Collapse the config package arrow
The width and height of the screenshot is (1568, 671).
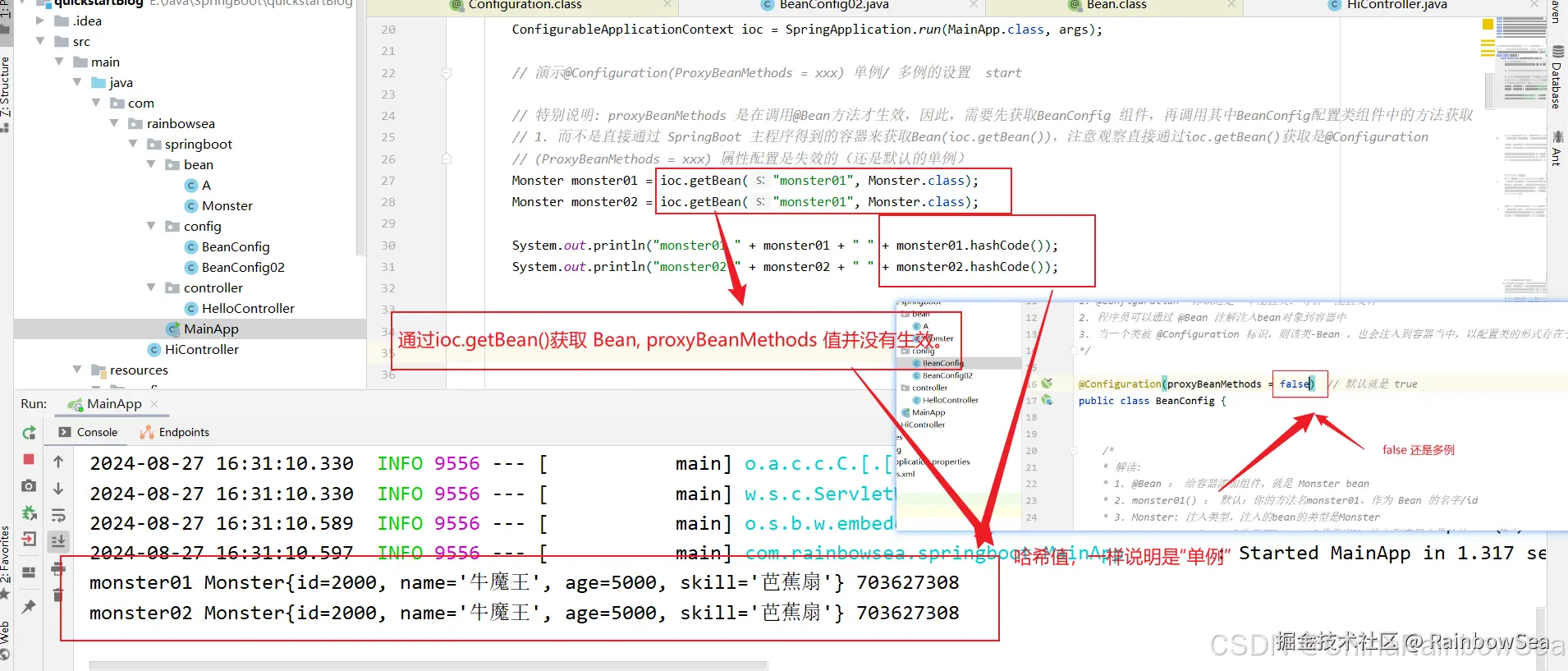(151, 226)
